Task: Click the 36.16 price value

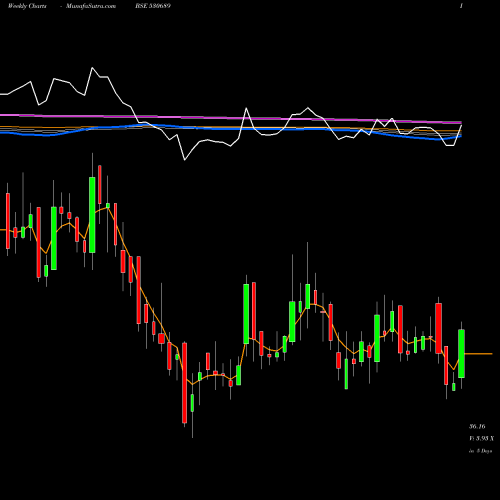Action: (477, 426)
